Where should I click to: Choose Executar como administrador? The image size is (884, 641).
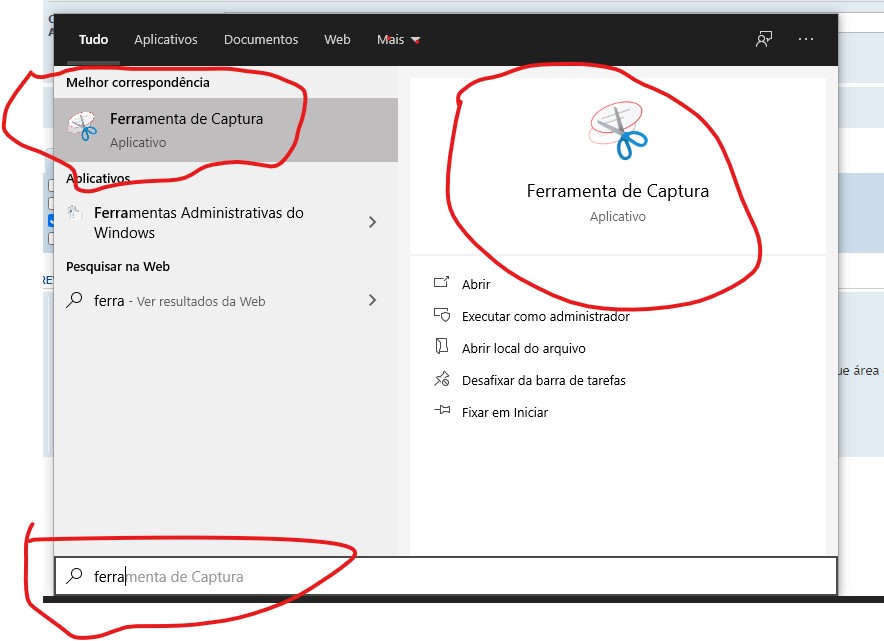(x=546, y=316)
